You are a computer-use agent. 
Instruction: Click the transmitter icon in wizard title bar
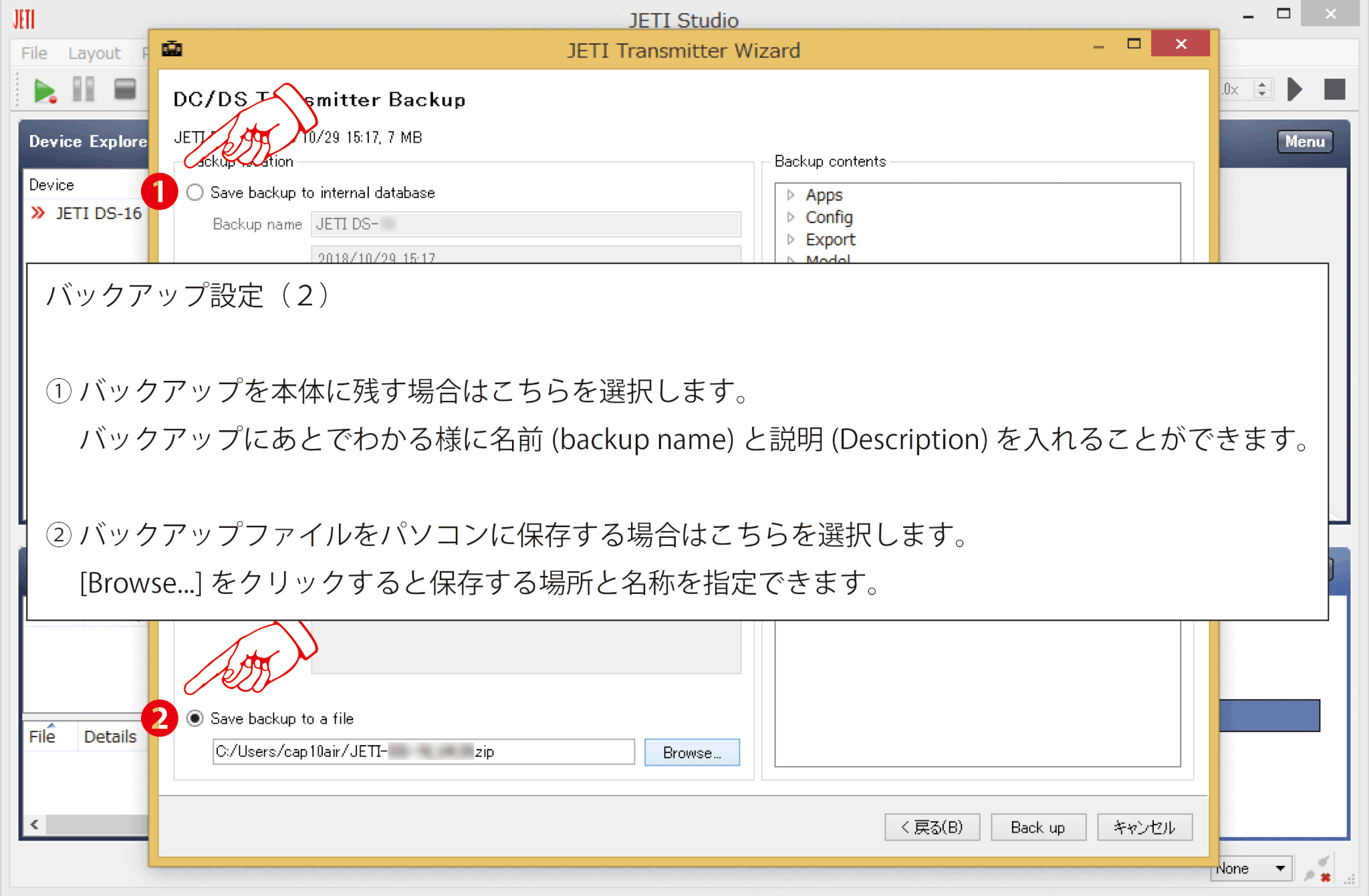[172, 49]
